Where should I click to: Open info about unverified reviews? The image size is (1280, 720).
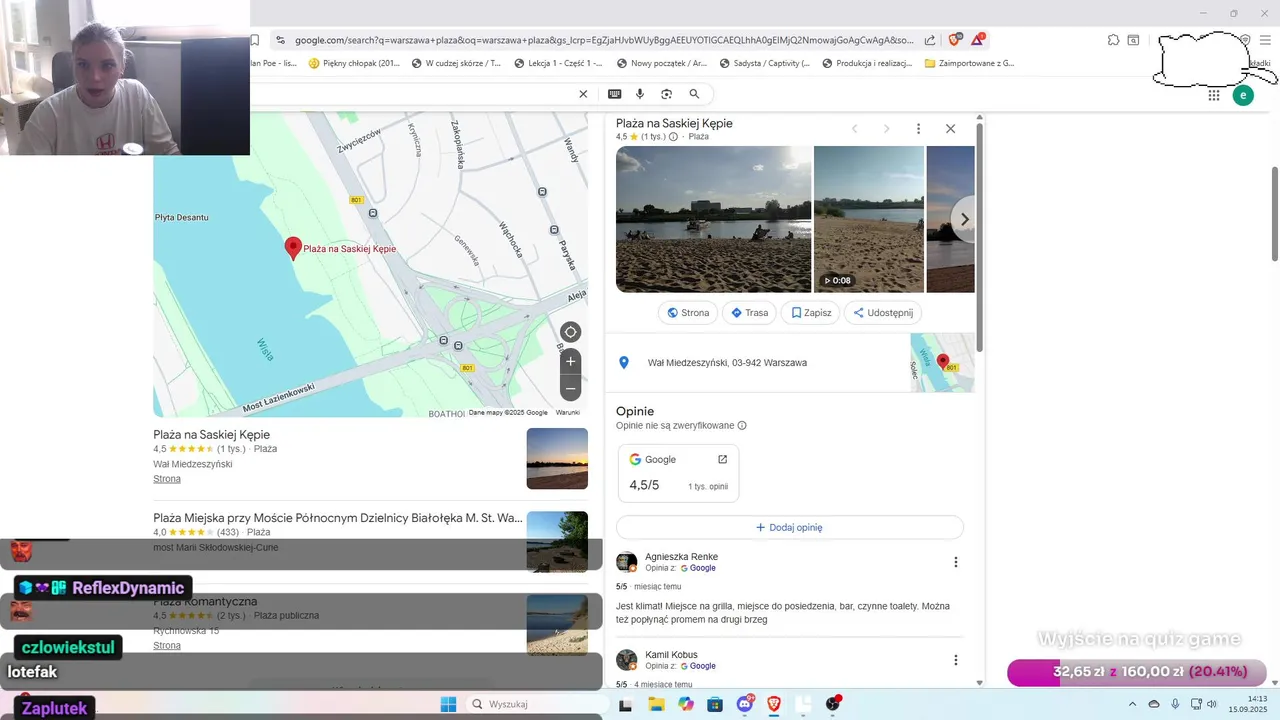click(x=742, y=426)
